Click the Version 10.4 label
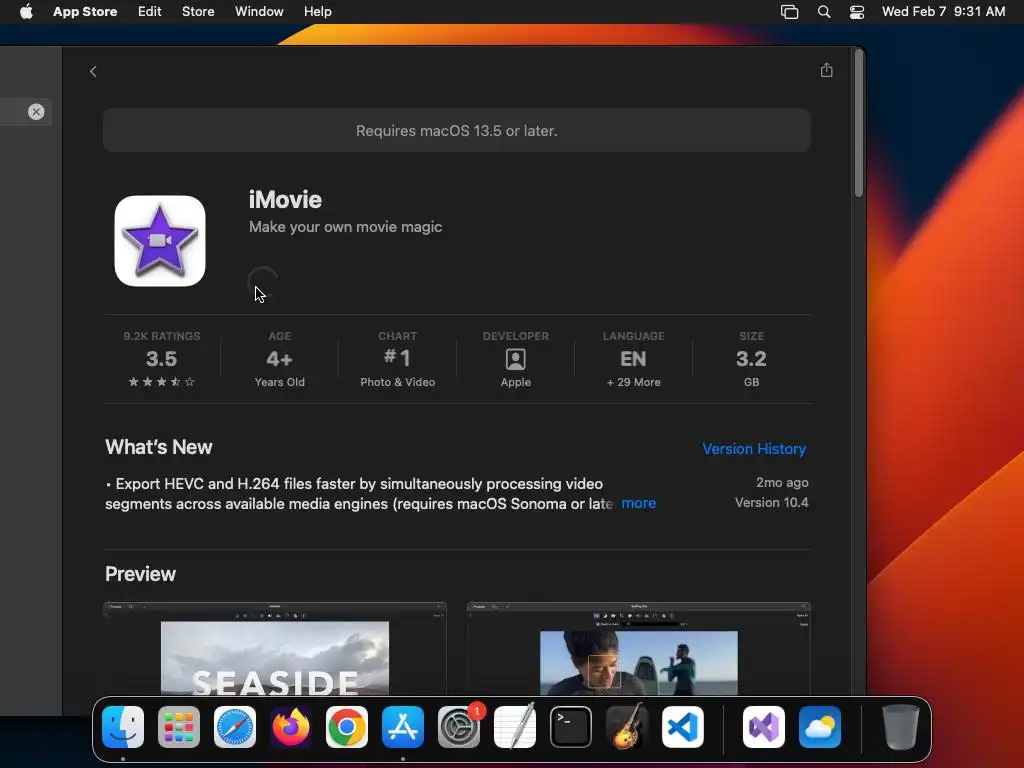The height and width of the screenshot is (768, 1024). point(771,502)
